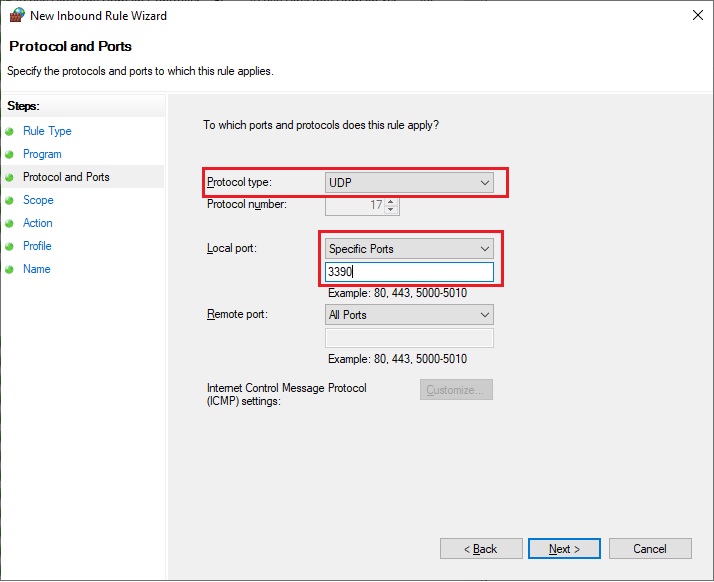Click the green bullet beside Action step
Viewport: 714px width, 582px height.
(x=10, y=224)
